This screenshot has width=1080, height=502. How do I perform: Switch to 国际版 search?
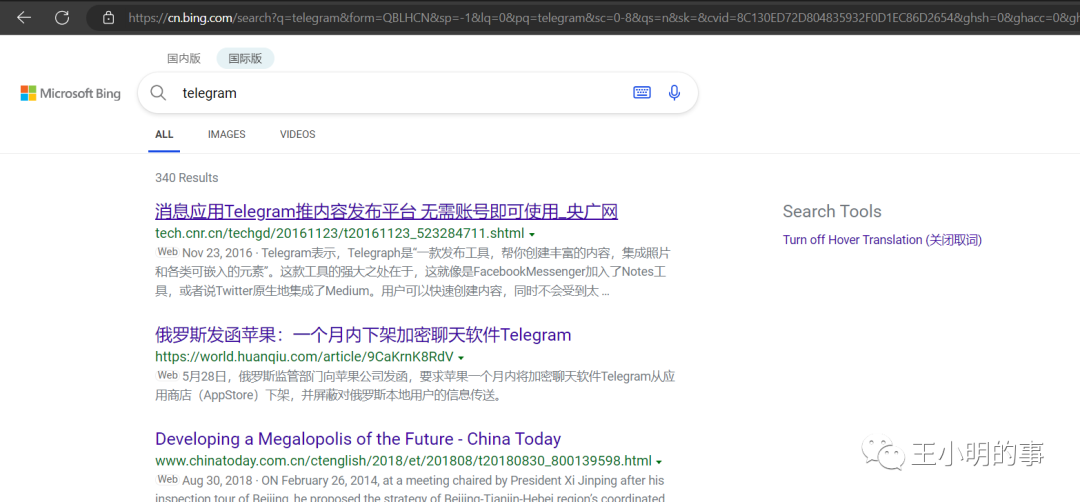pos(245,59)
